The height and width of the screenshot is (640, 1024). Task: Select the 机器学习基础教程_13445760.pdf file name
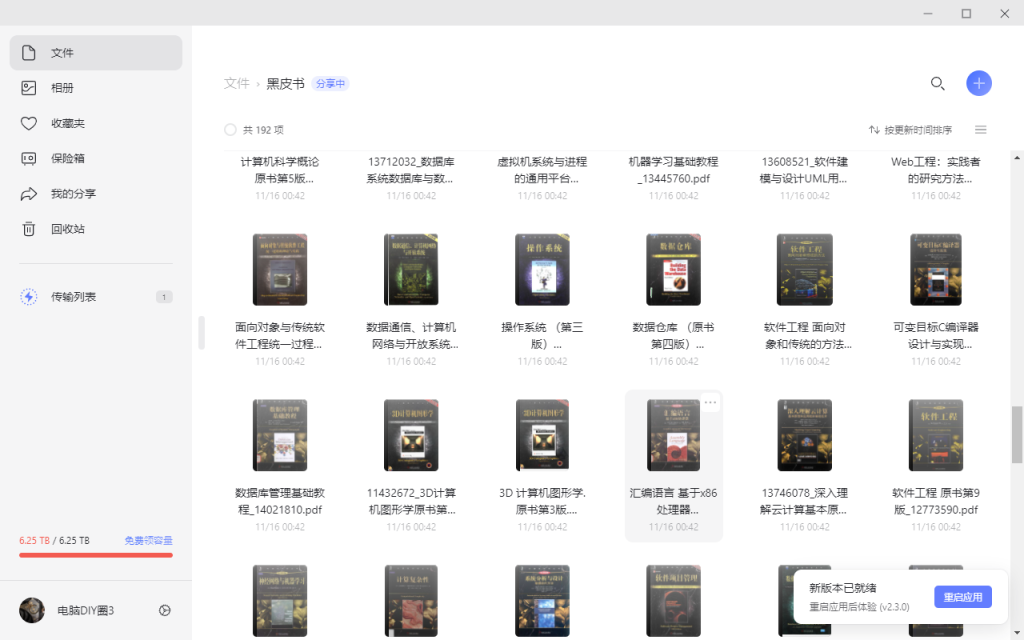[x=673, y=170]
